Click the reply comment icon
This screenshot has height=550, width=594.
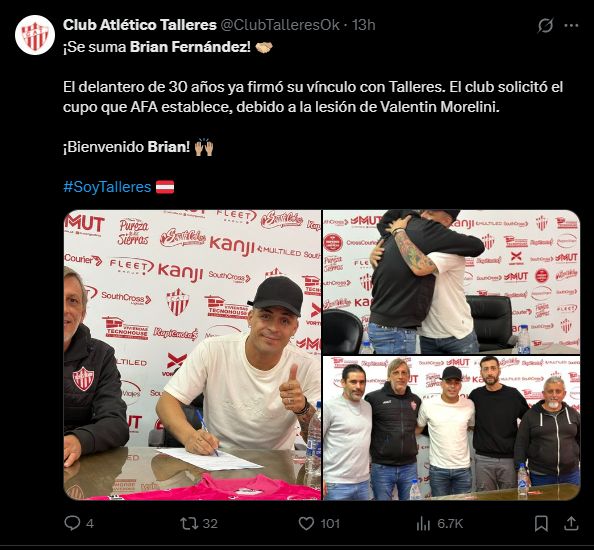click(72, 523)
